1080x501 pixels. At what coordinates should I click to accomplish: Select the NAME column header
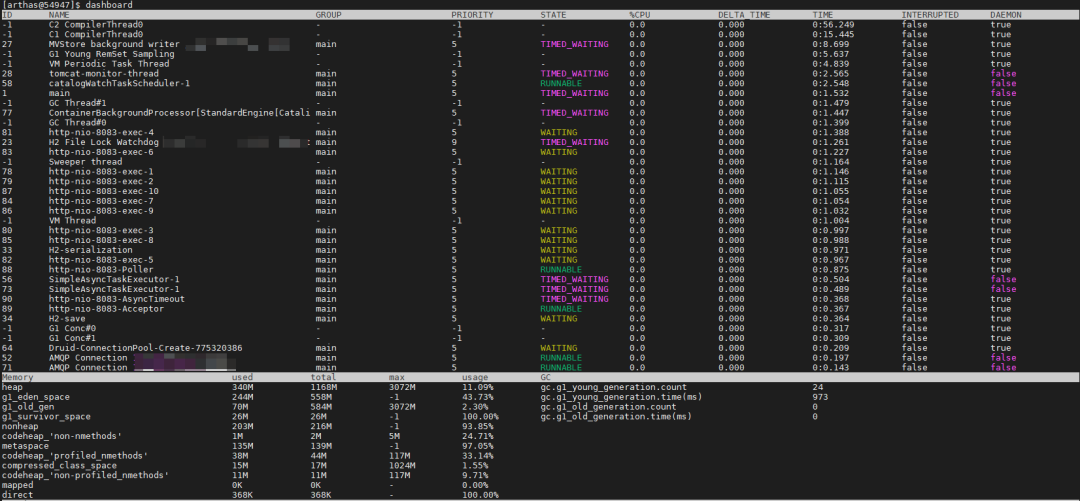(x=59, y=14)
